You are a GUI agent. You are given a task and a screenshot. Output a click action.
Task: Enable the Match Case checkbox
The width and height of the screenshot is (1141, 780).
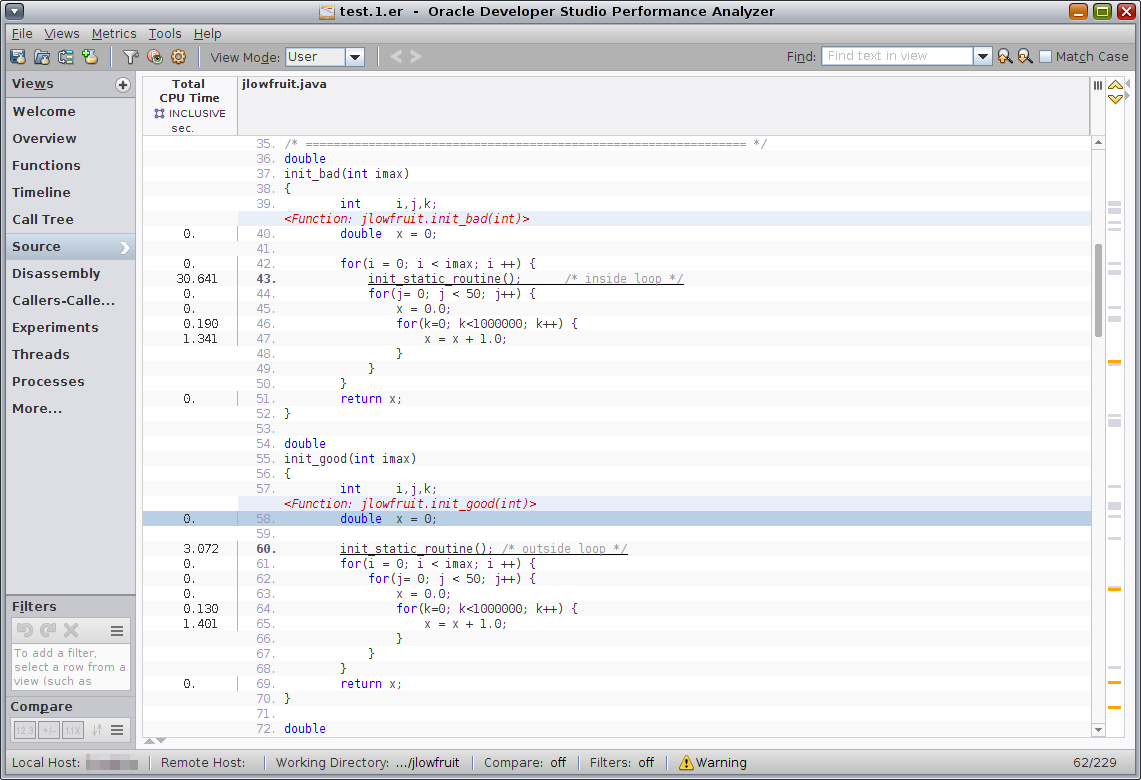(x=1045, y=57)
